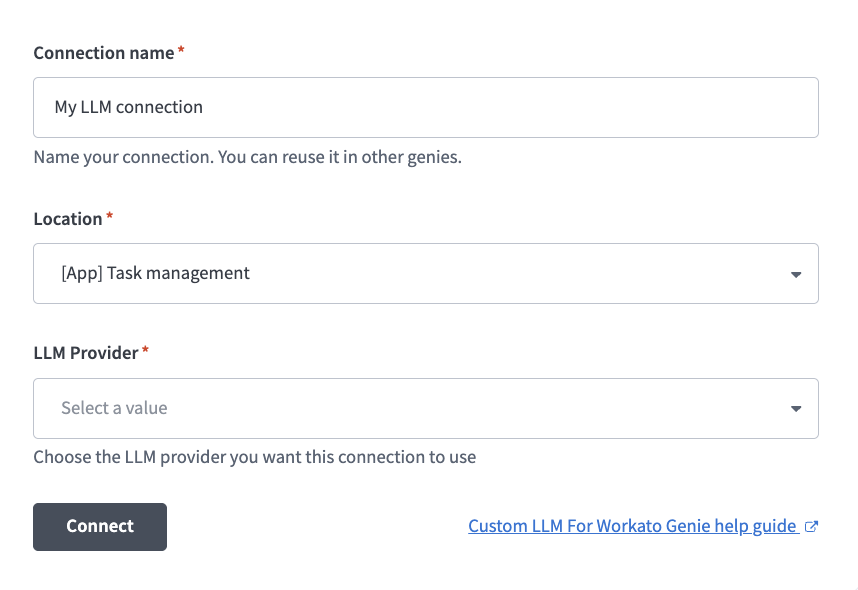Click the Connect button
The image size is (858, 590).
[x=99, y=526]
